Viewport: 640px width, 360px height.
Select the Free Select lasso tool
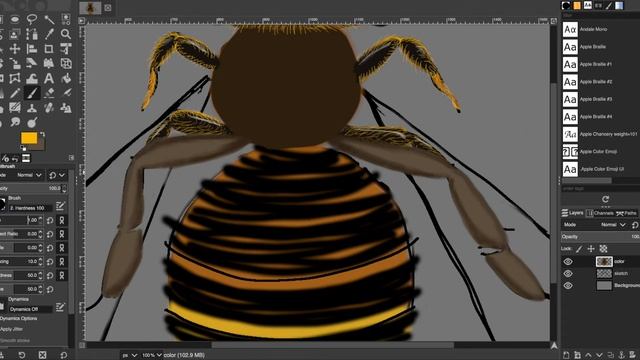click(x=32, y=19)
